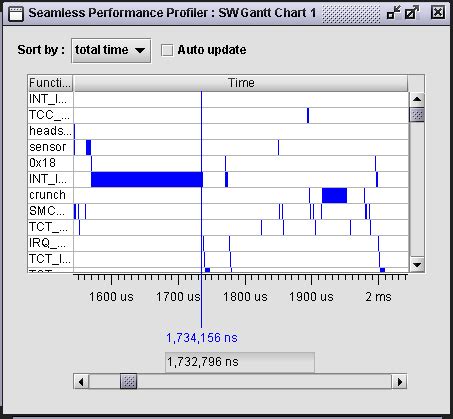Click the Function column header
Viewport: 453px width, 419px height.
coord(50,83)
